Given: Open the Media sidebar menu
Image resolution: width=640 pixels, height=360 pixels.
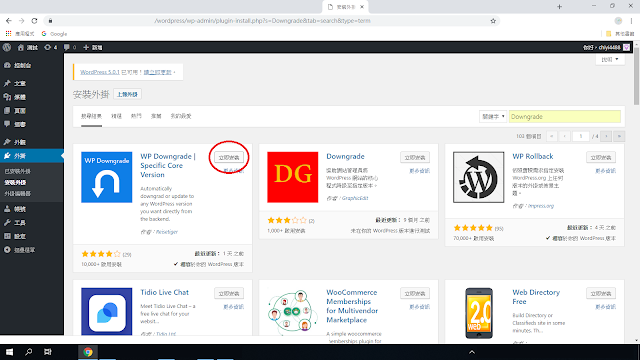Looking at the screenshot, I should click(x=32, y=97).
